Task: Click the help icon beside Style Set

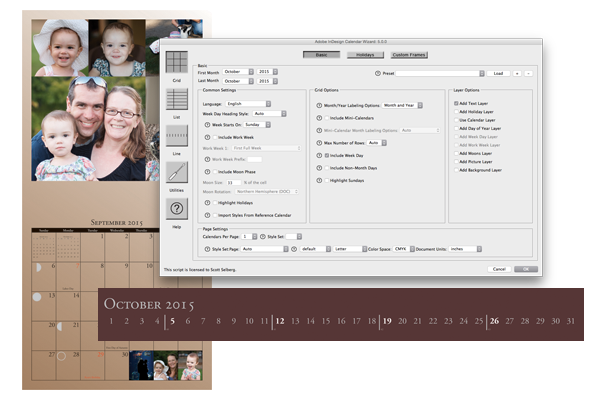Action: [x=263, y=237]
